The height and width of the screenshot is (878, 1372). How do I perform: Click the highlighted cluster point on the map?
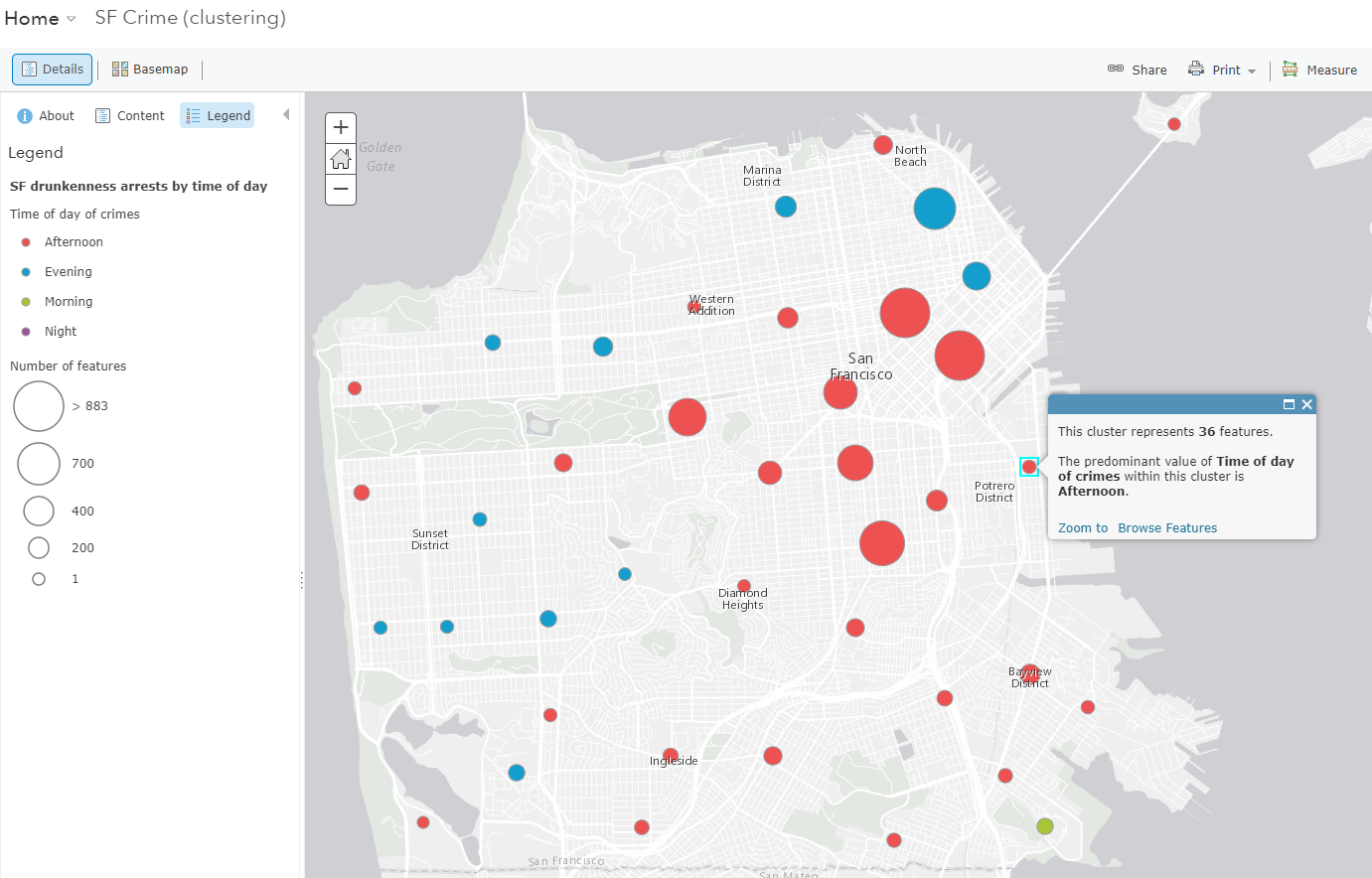click(1029, 466)
